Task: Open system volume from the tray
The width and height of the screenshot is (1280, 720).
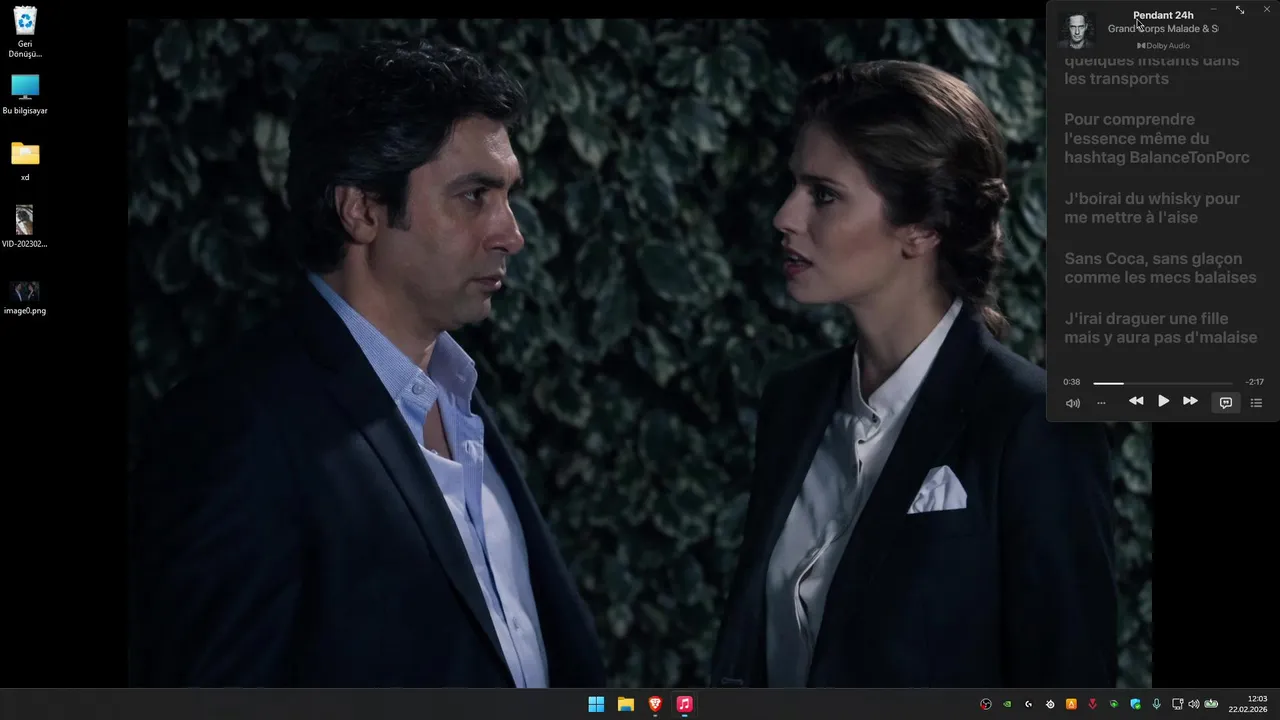Action: tap(1193, 704)
